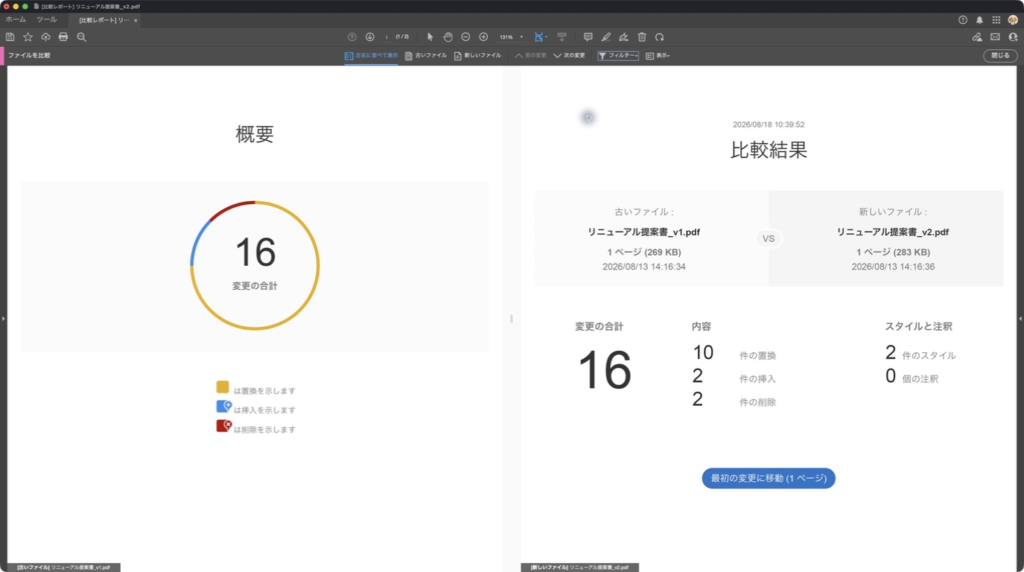
Task: Click 最初の変更に移動 (1 ページ) button
Action: pyautogui.click(x=769, y=478)
